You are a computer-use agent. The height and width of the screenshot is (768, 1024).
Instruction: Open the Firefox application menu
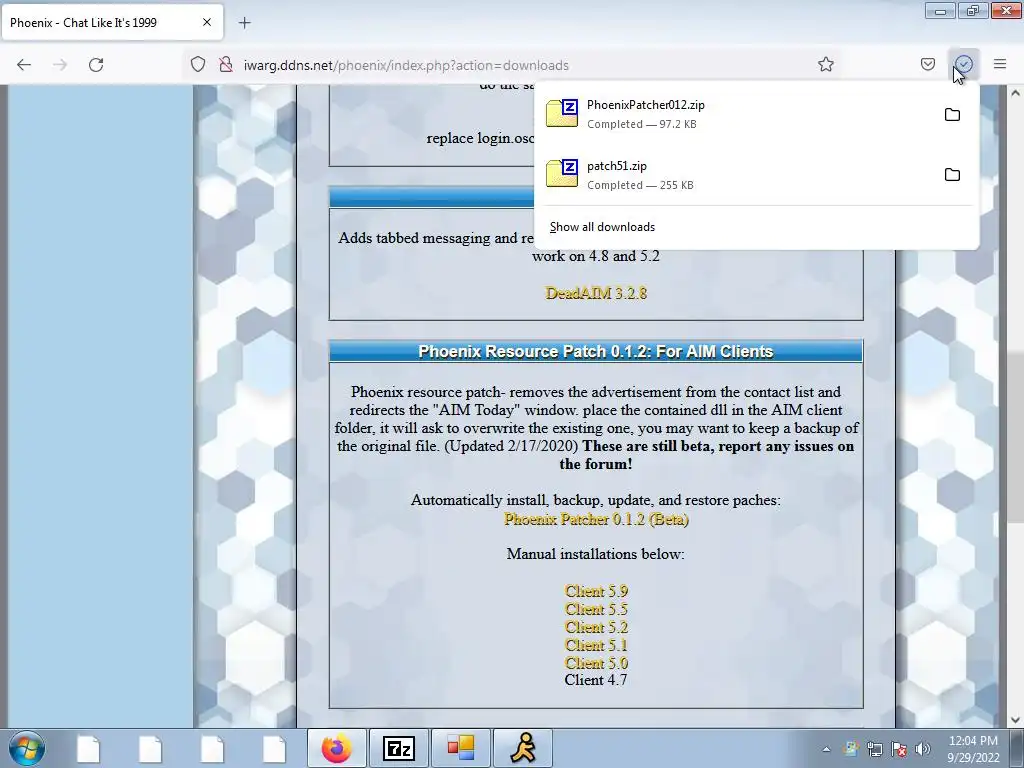tap(1000, 64)
